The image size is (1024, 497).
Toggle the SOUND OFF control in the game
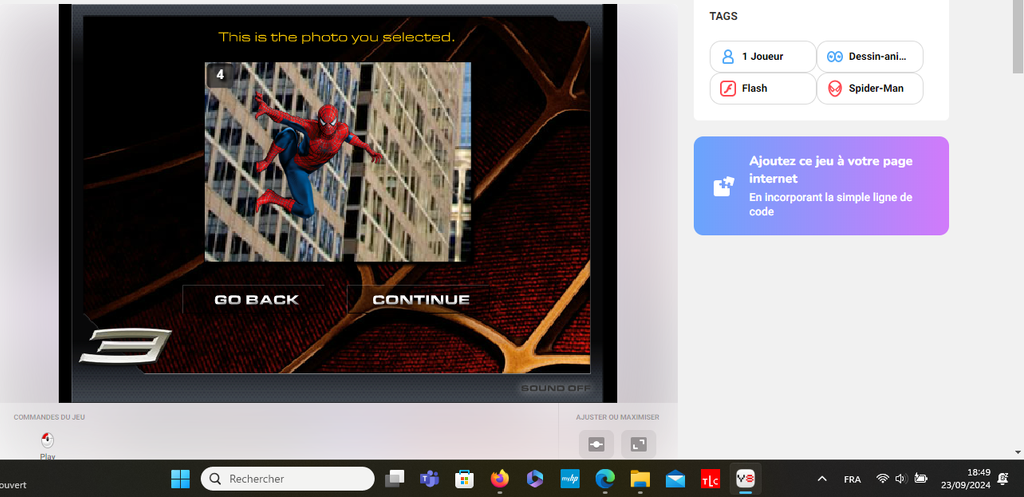click(x=555, y=389)
